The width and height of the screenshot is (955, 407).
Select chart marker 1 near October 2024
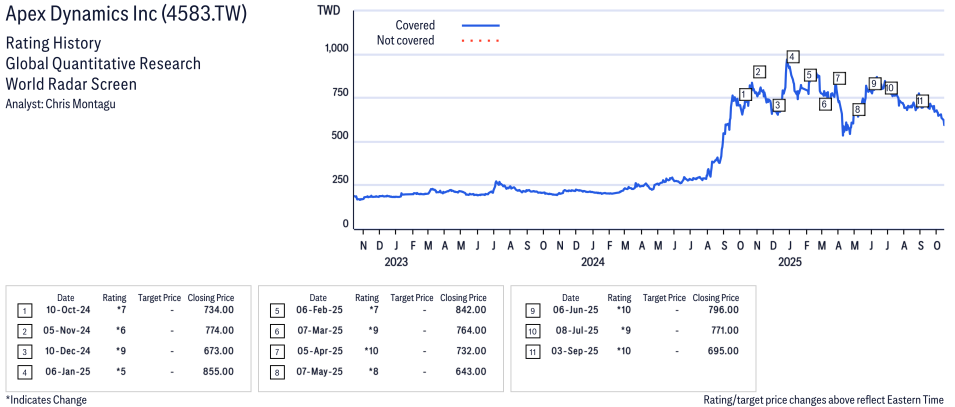point(744,95)
